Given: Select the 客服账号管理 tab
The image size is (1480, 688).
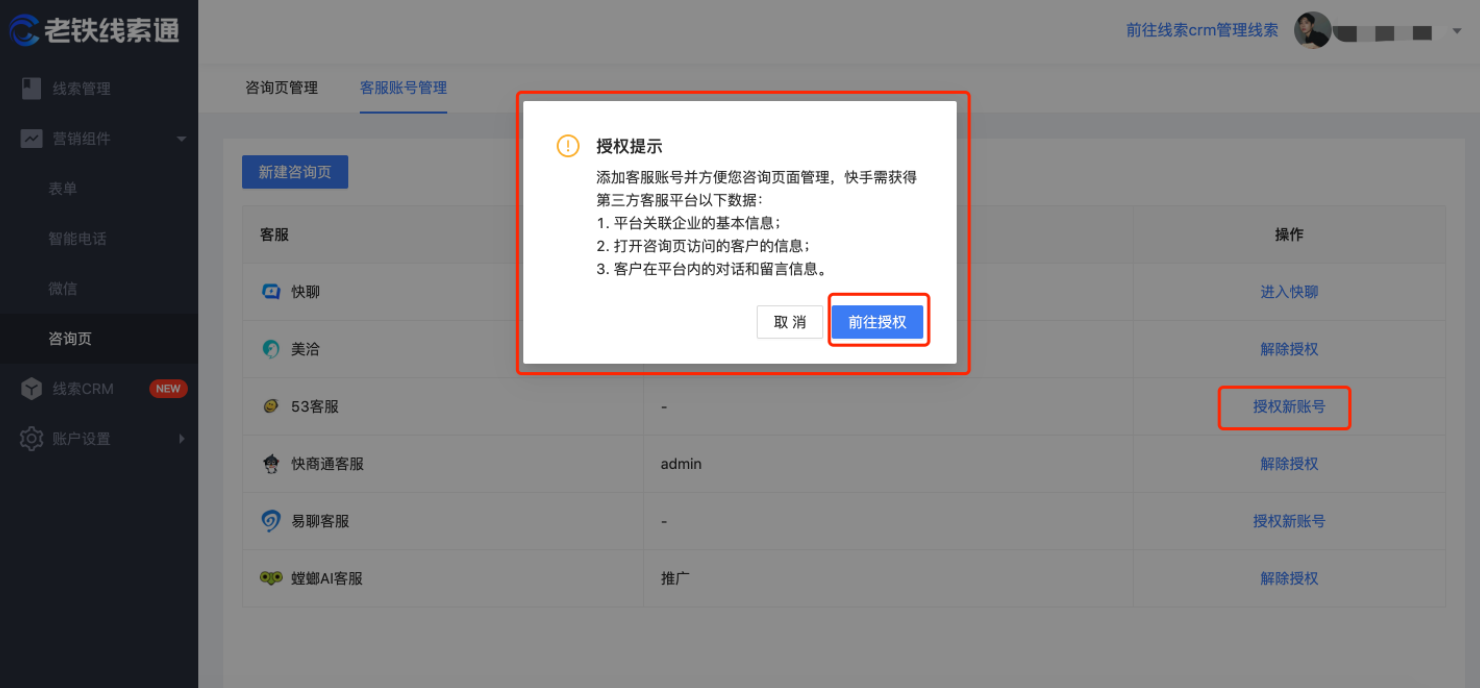Looking at the screenshot, I should click(x=403, y=88).
